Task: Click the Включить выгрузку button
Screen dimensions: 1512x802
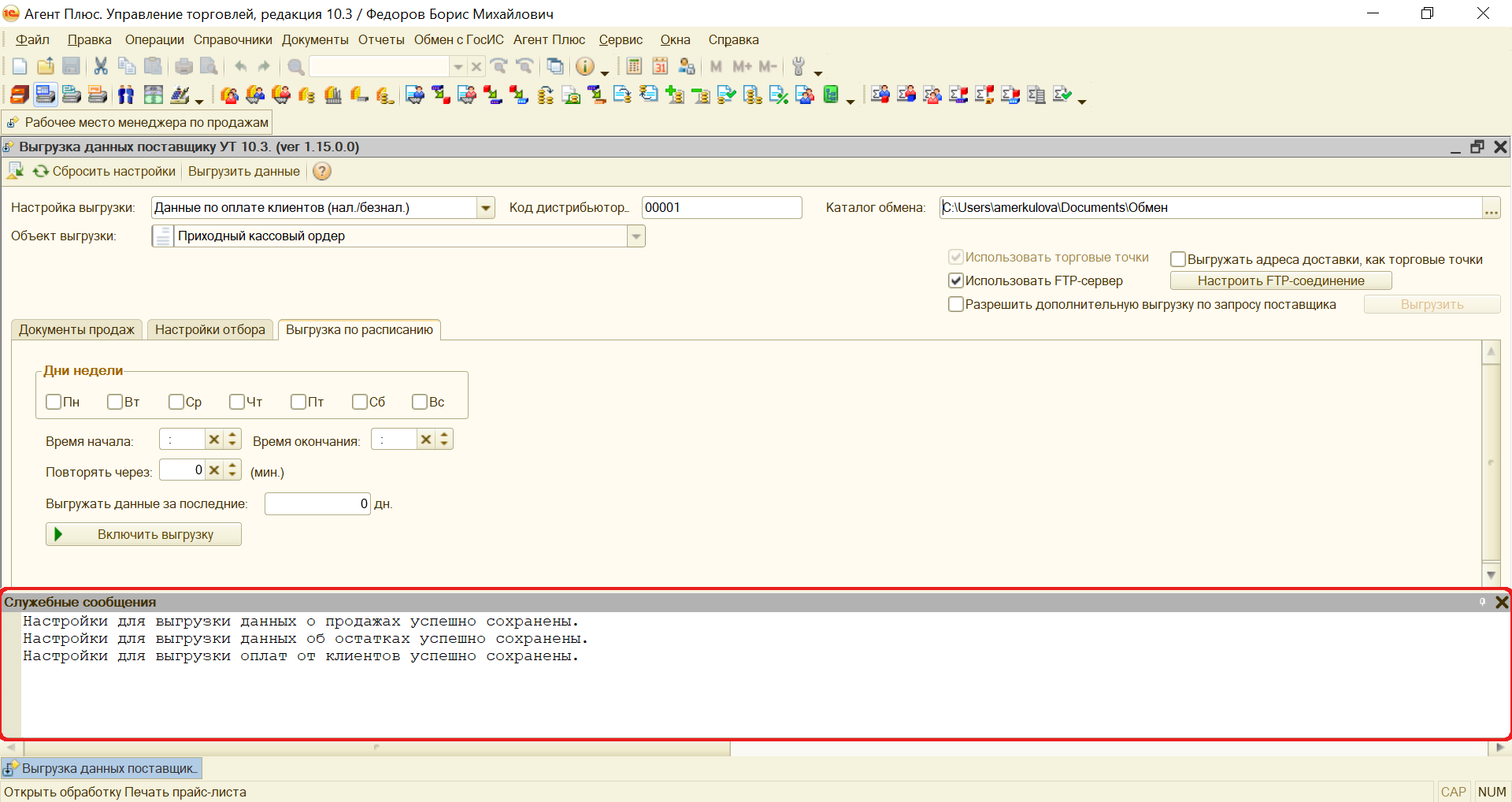Action: pos(143,534)
